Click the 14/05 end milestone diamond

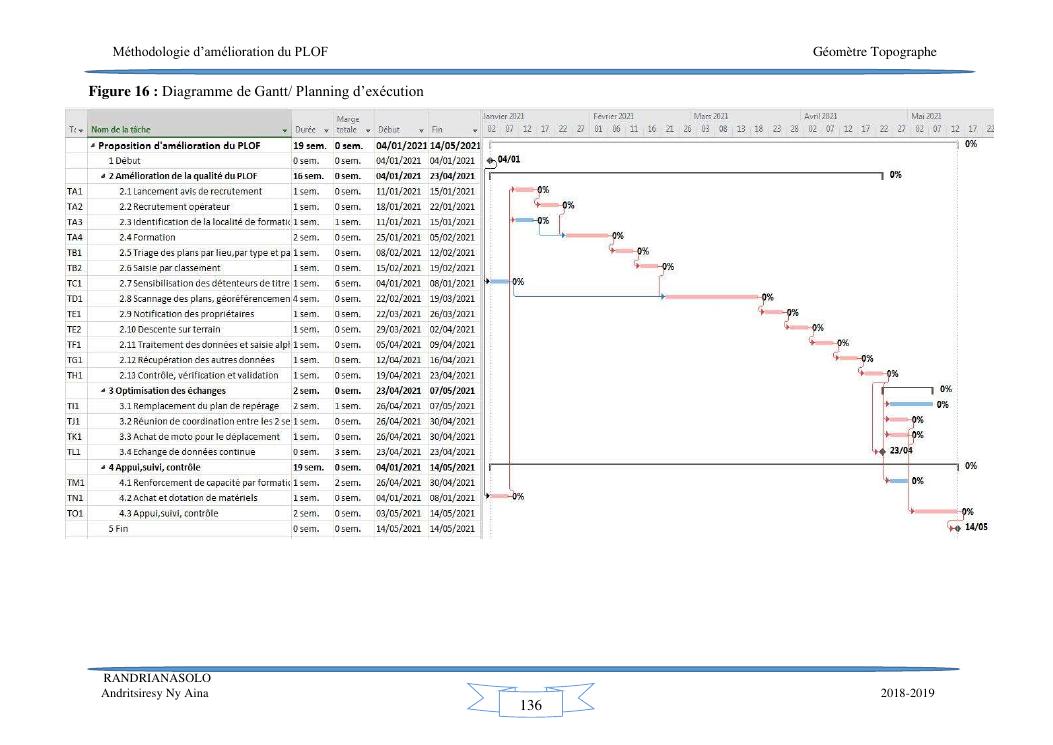956,527
